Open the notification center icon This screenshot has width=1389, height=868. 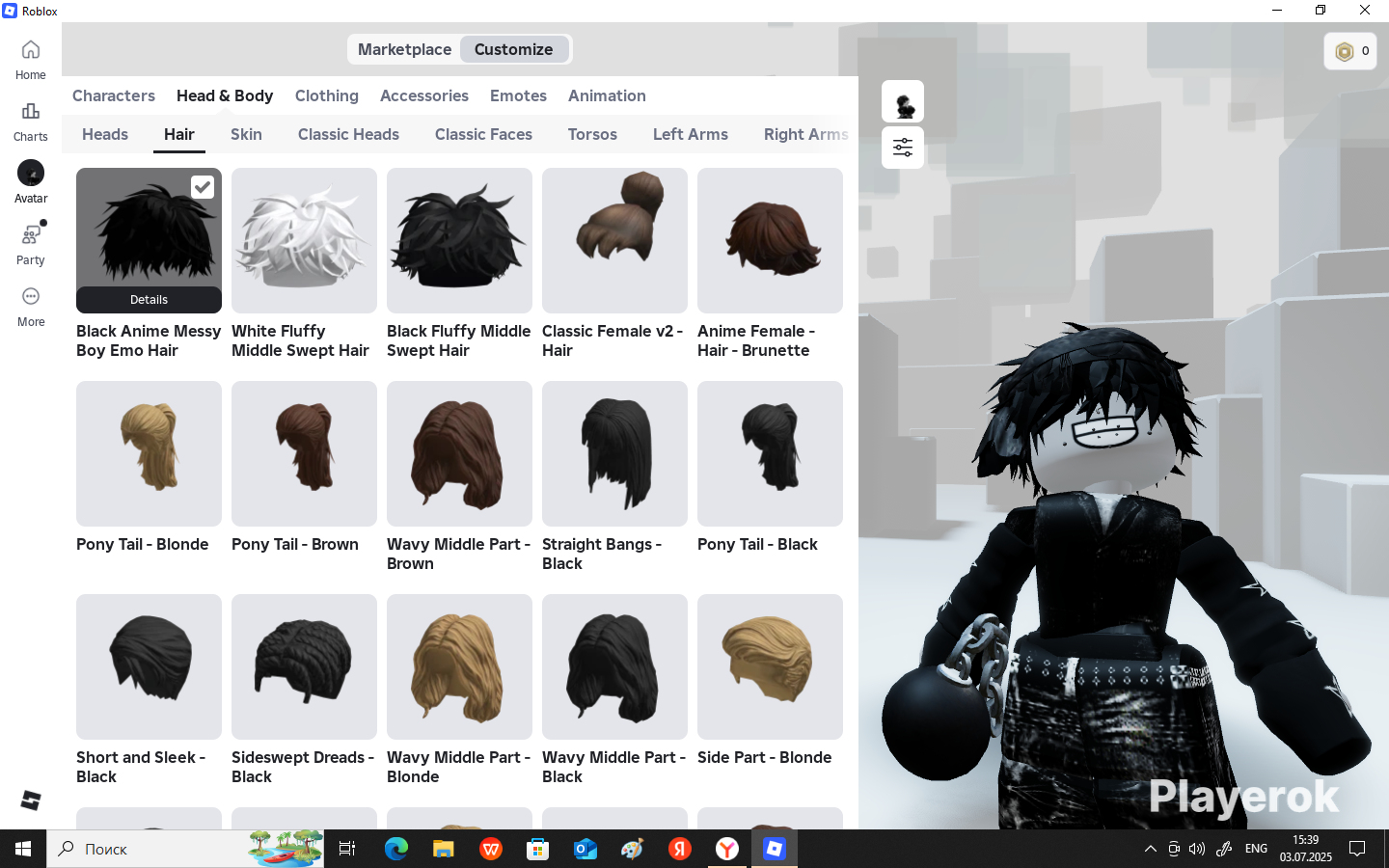(1357, 849)
